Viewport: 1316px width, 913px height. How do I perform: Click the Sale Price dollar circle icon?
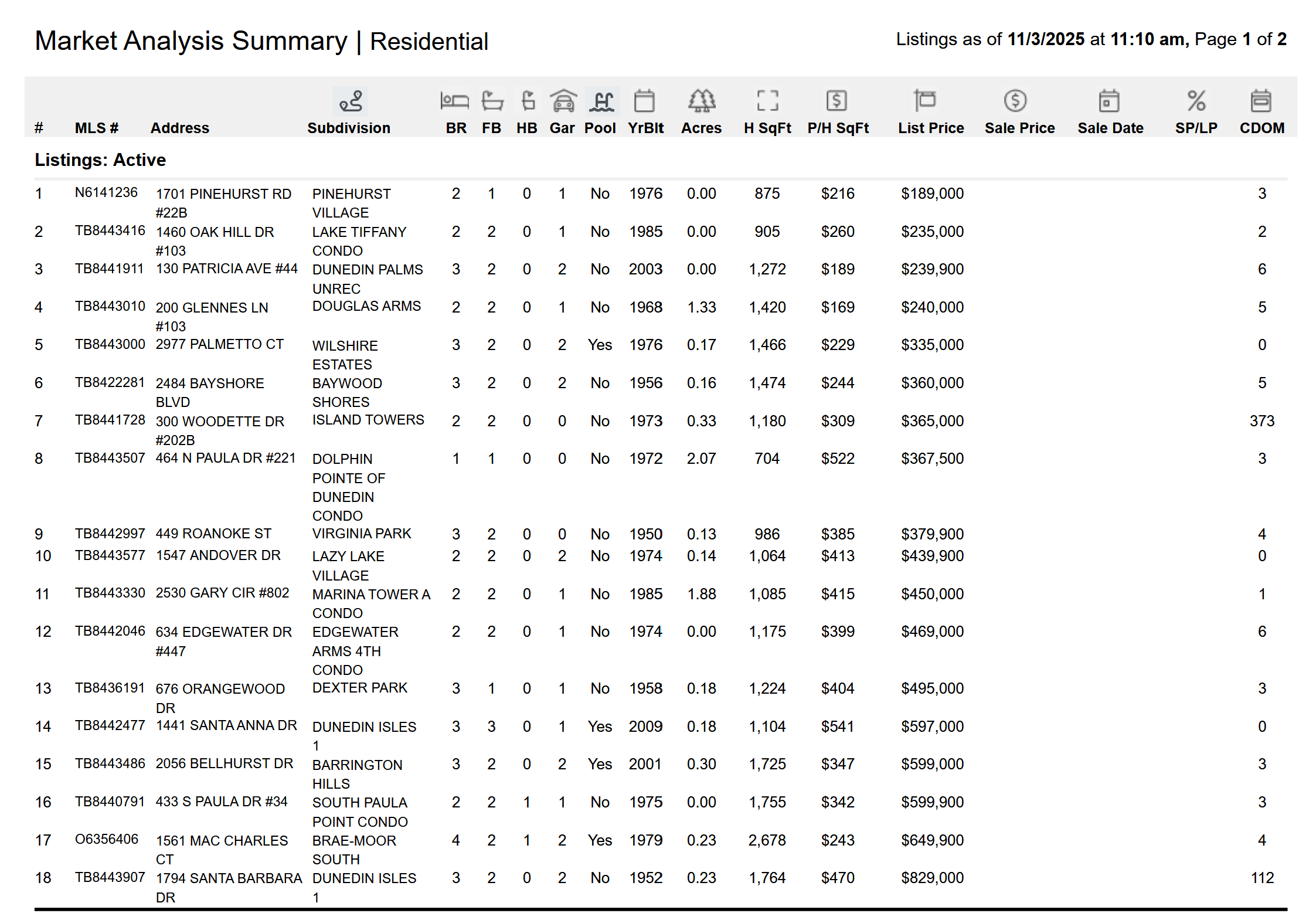coord(1015,101)
